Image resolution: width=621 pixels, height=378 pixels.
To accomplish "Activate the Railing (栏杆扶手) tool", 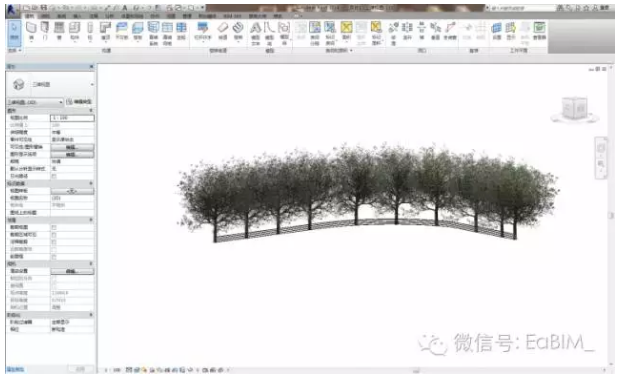I will (203, 32).
